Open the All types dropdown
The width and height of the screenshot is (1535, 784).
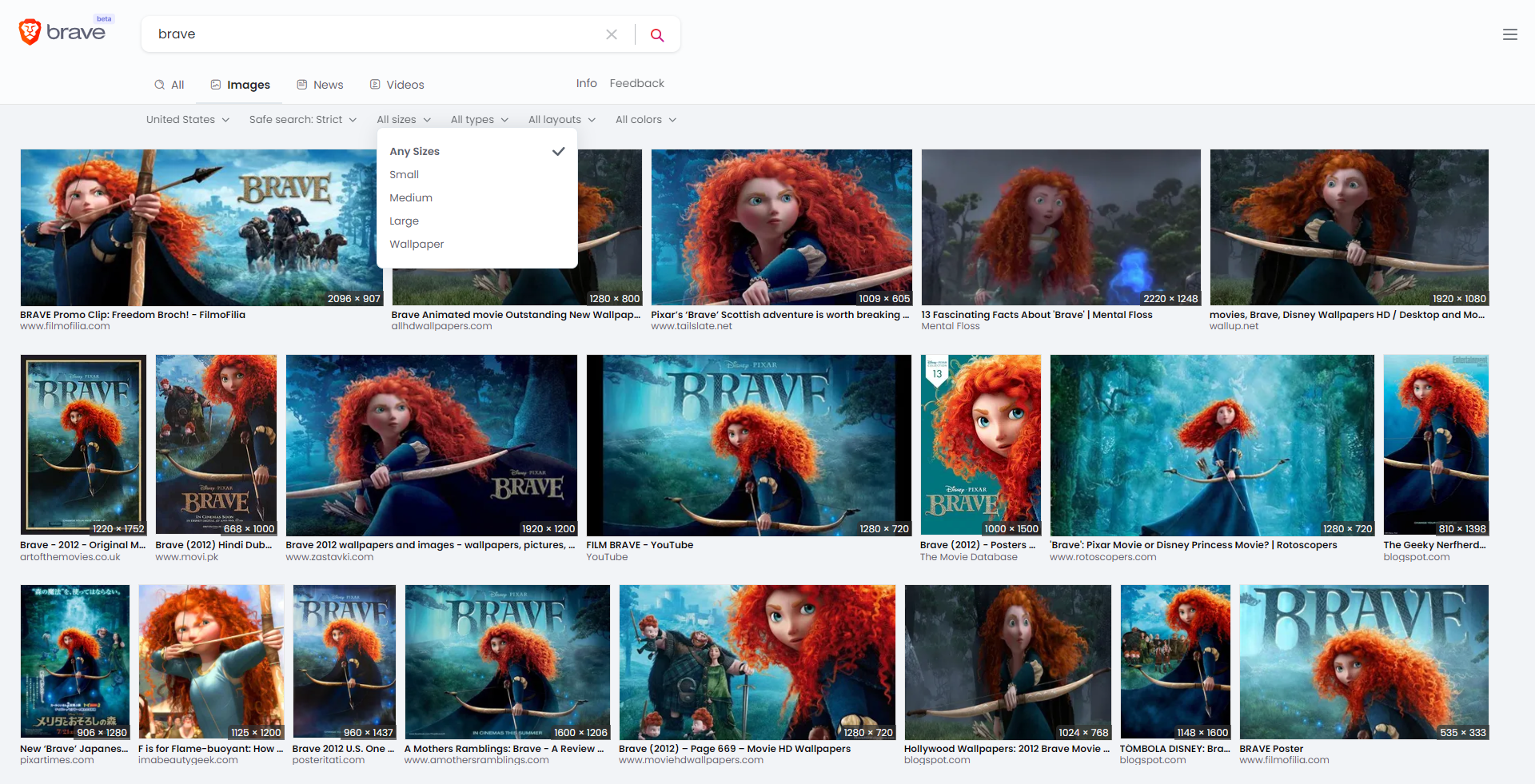(479, 119)
